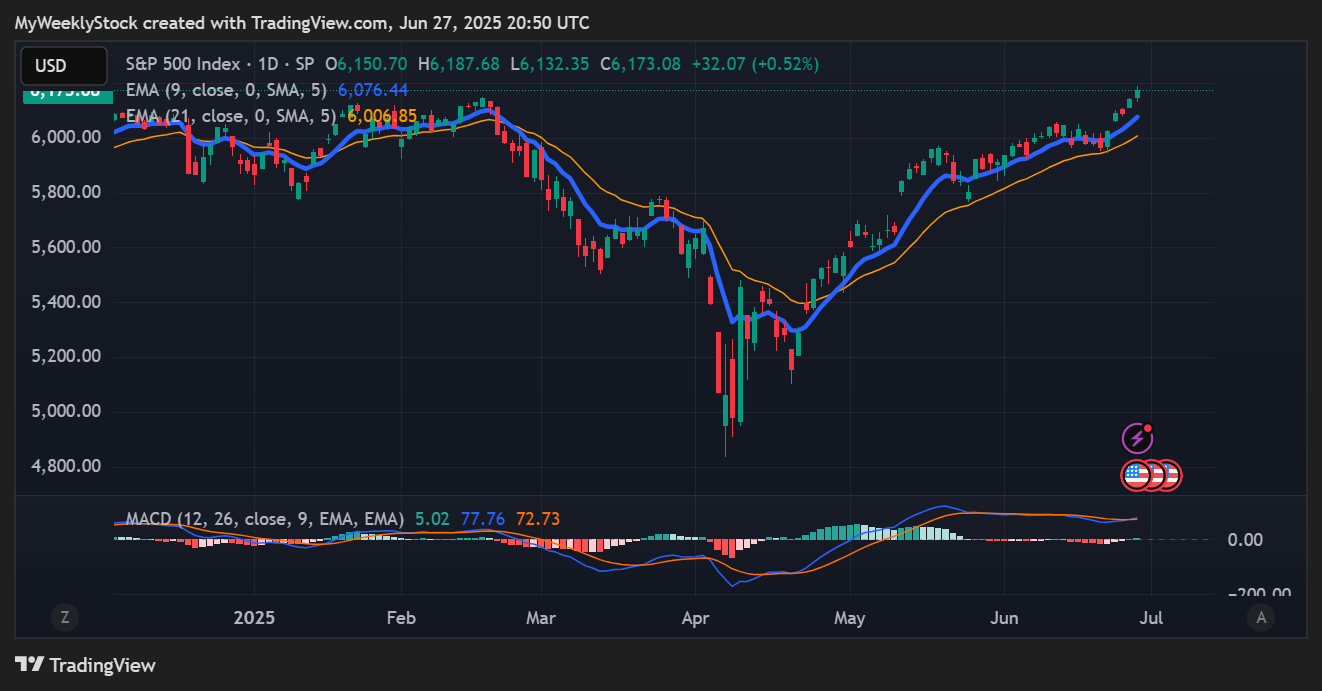Click the 4,800.00 price axis label
This screenshot has width=1322, height=691.
[x=64, y=466]
